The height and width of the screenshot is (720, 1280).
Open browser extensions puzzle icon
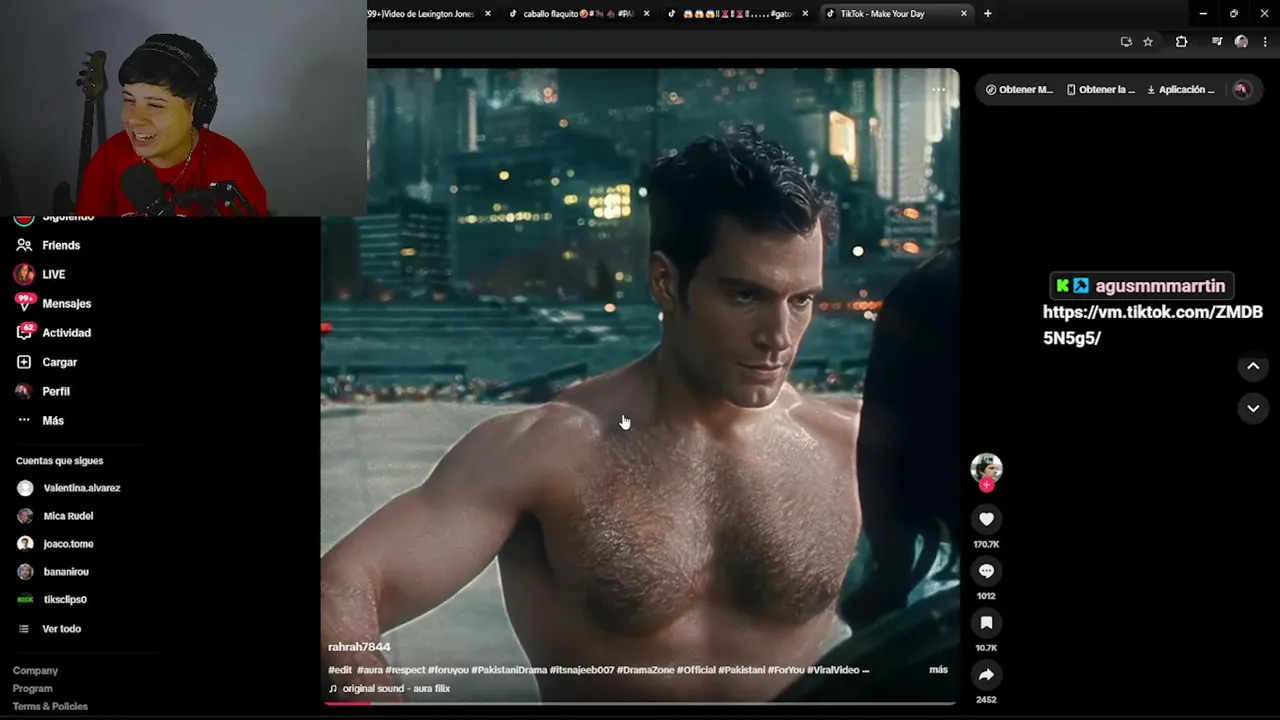1181,42
